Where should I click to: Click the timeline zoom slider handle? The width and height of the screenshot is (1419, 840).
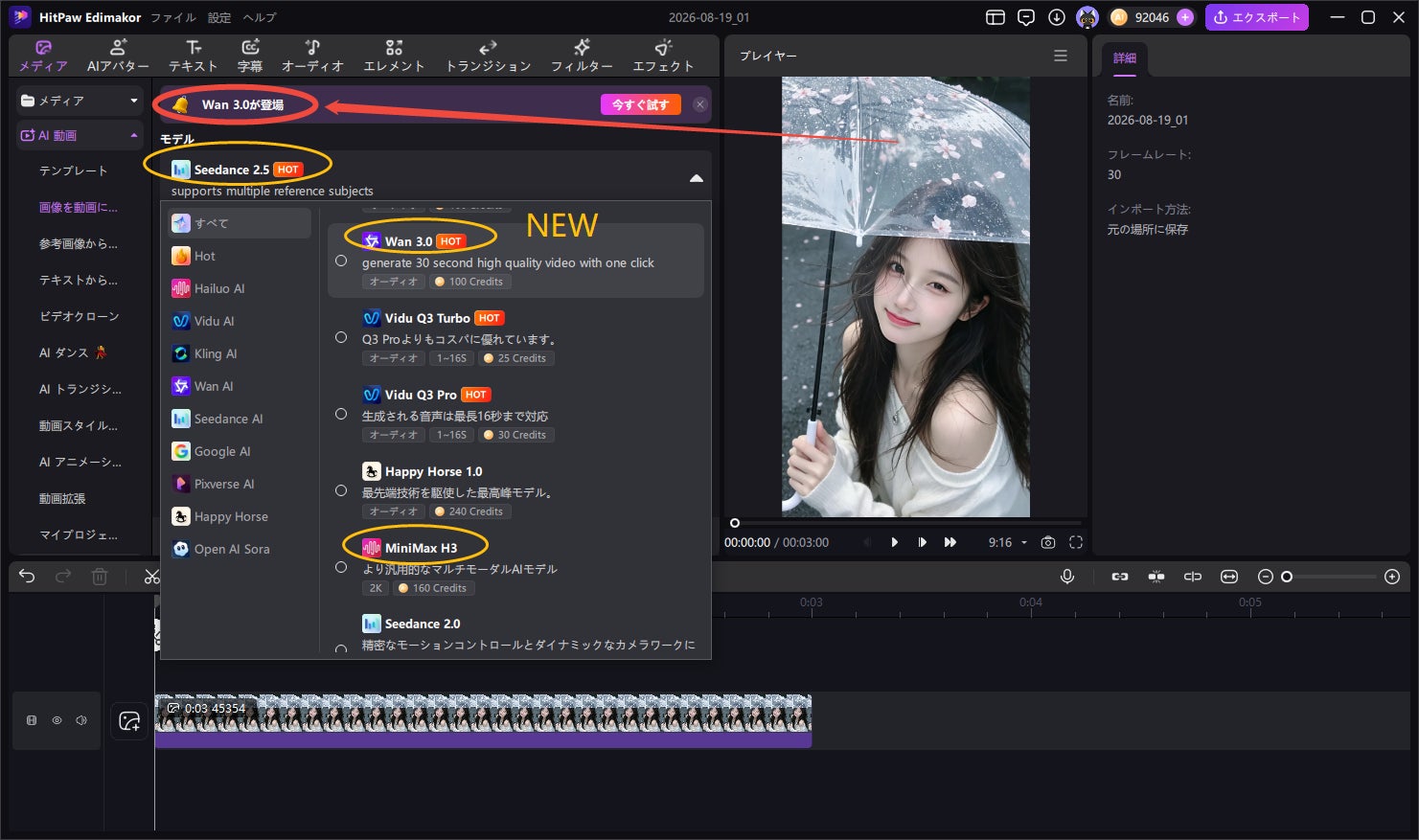[1287, 577]
